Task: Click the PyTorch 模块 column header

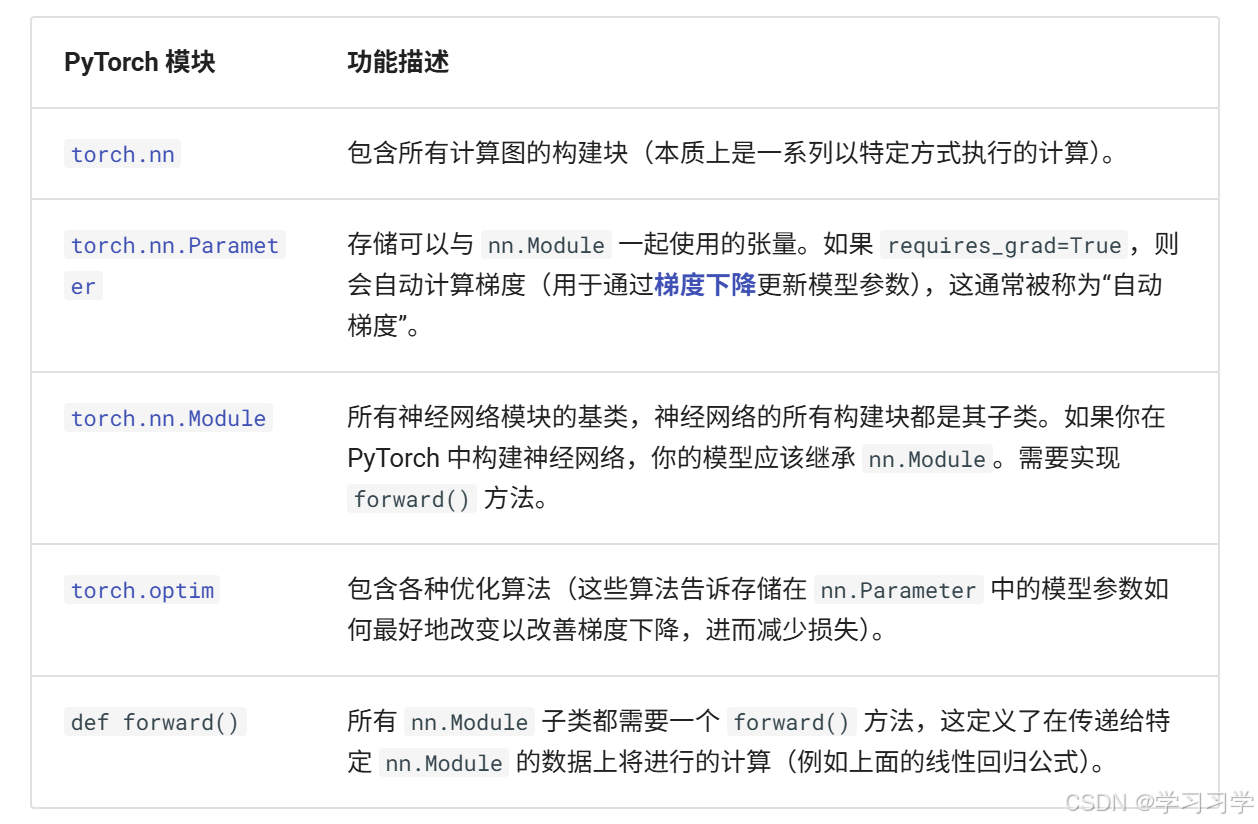Action: click(139, 62)
